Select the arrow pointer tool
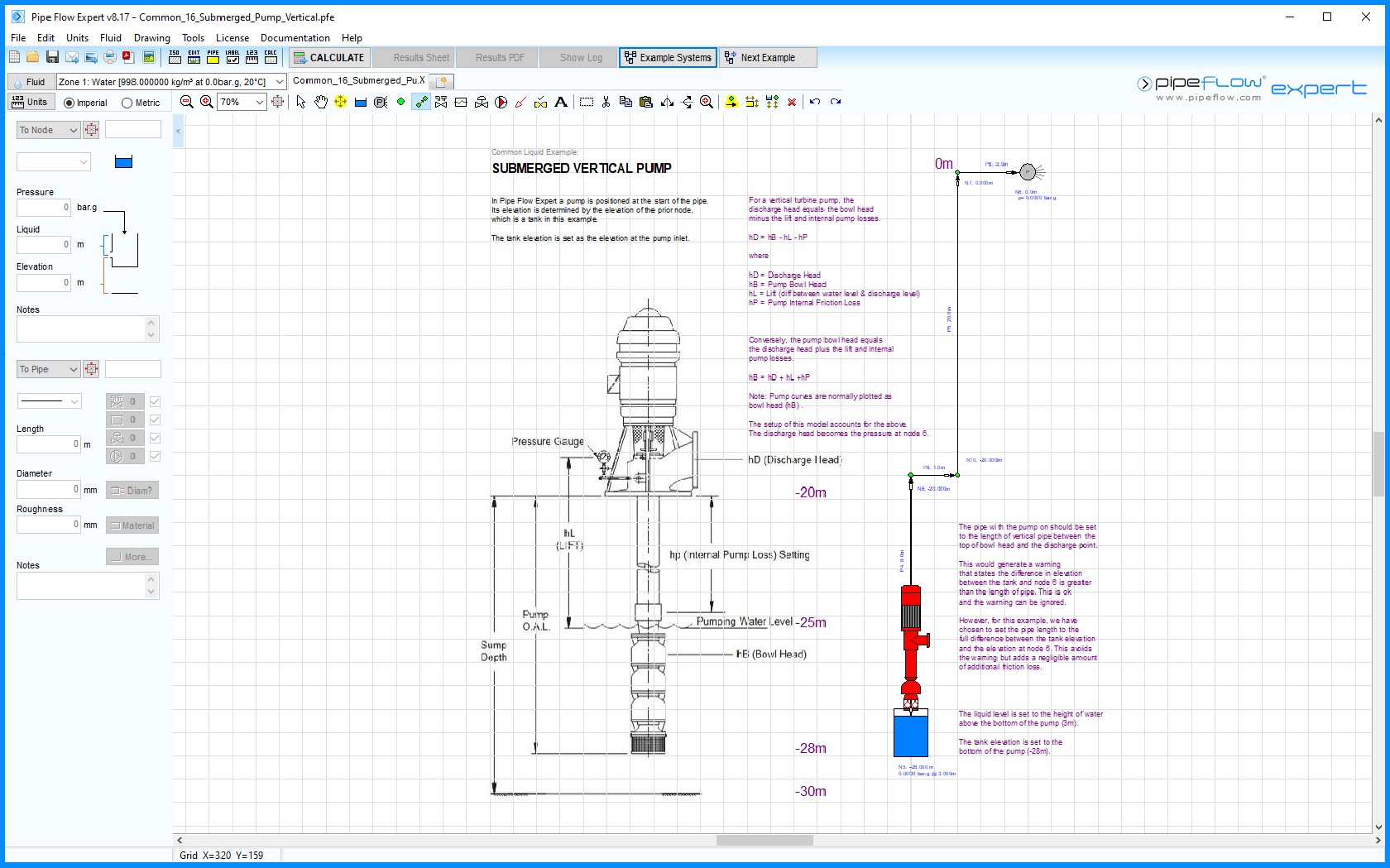 coord(301,102)
